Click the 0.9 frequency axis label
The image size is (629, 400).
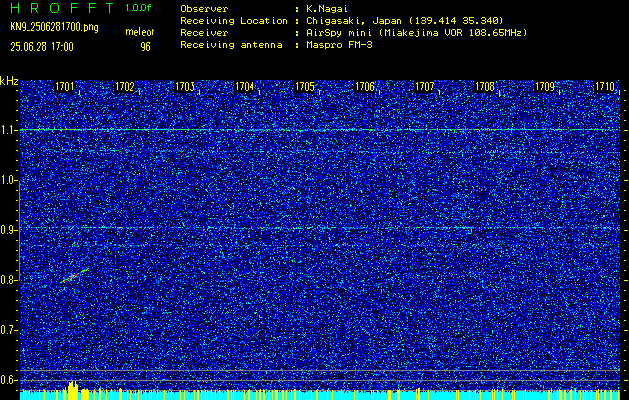tap(7, 230)
